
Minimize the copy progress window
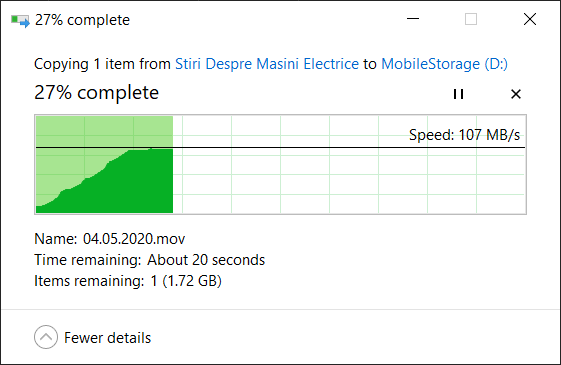[x=413, y=19]
